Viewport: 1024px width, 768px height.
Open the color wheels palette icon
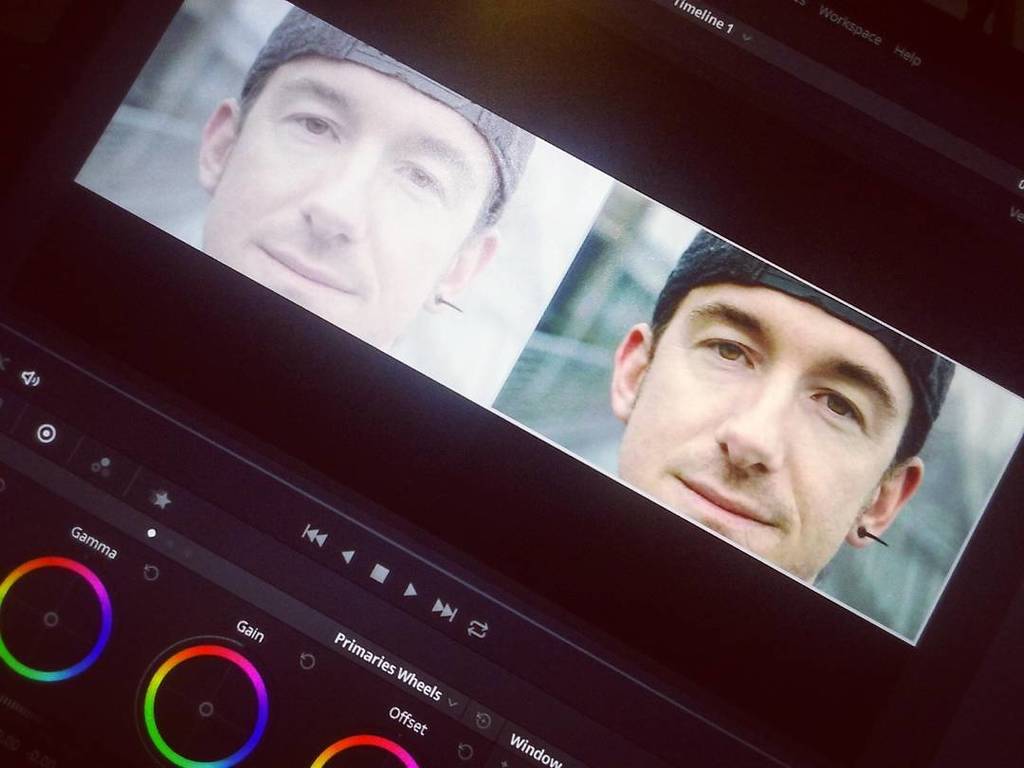(x=46, y=434)
